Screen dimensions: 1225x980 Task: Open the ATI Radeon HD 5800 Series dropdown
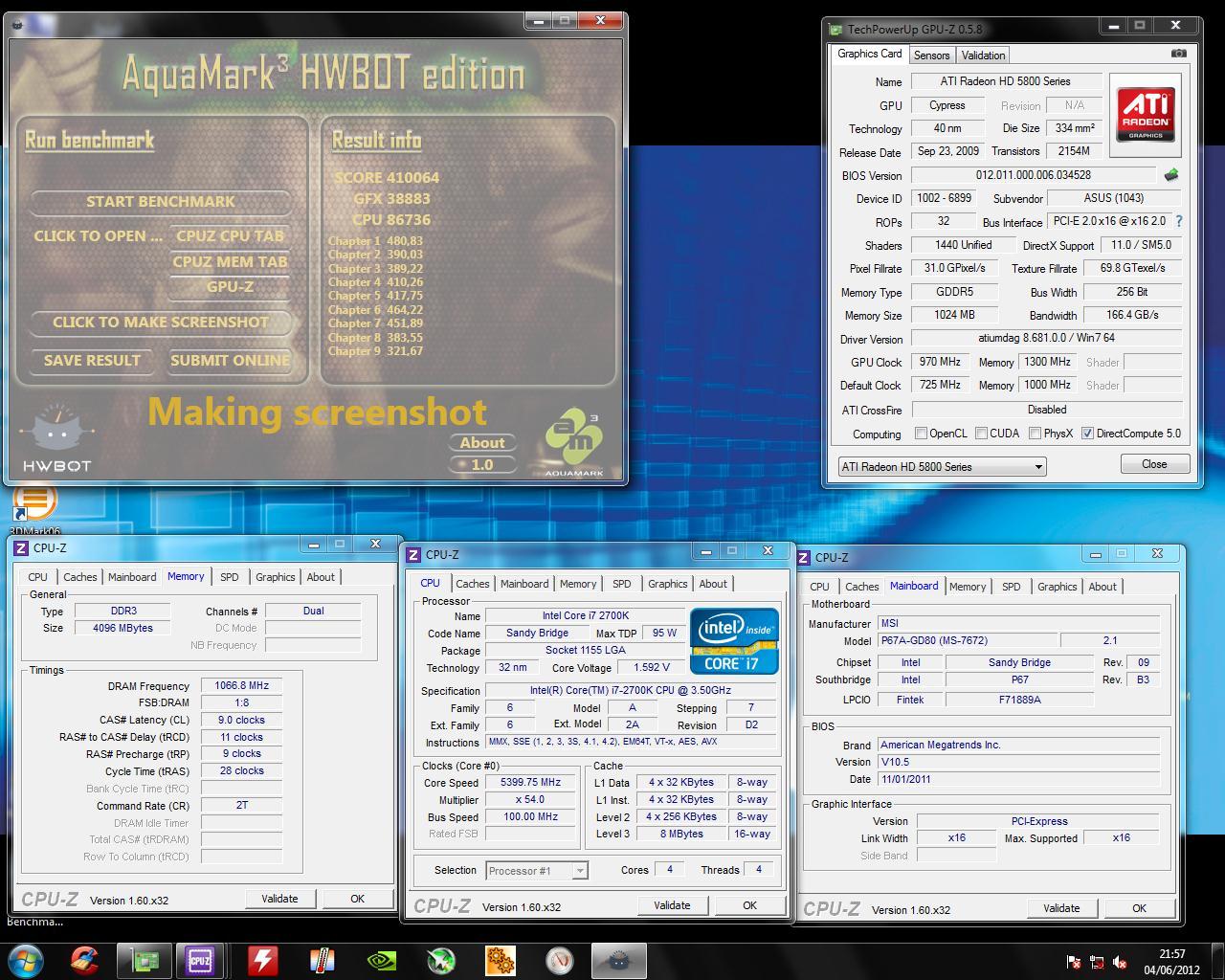pos(942,467)
